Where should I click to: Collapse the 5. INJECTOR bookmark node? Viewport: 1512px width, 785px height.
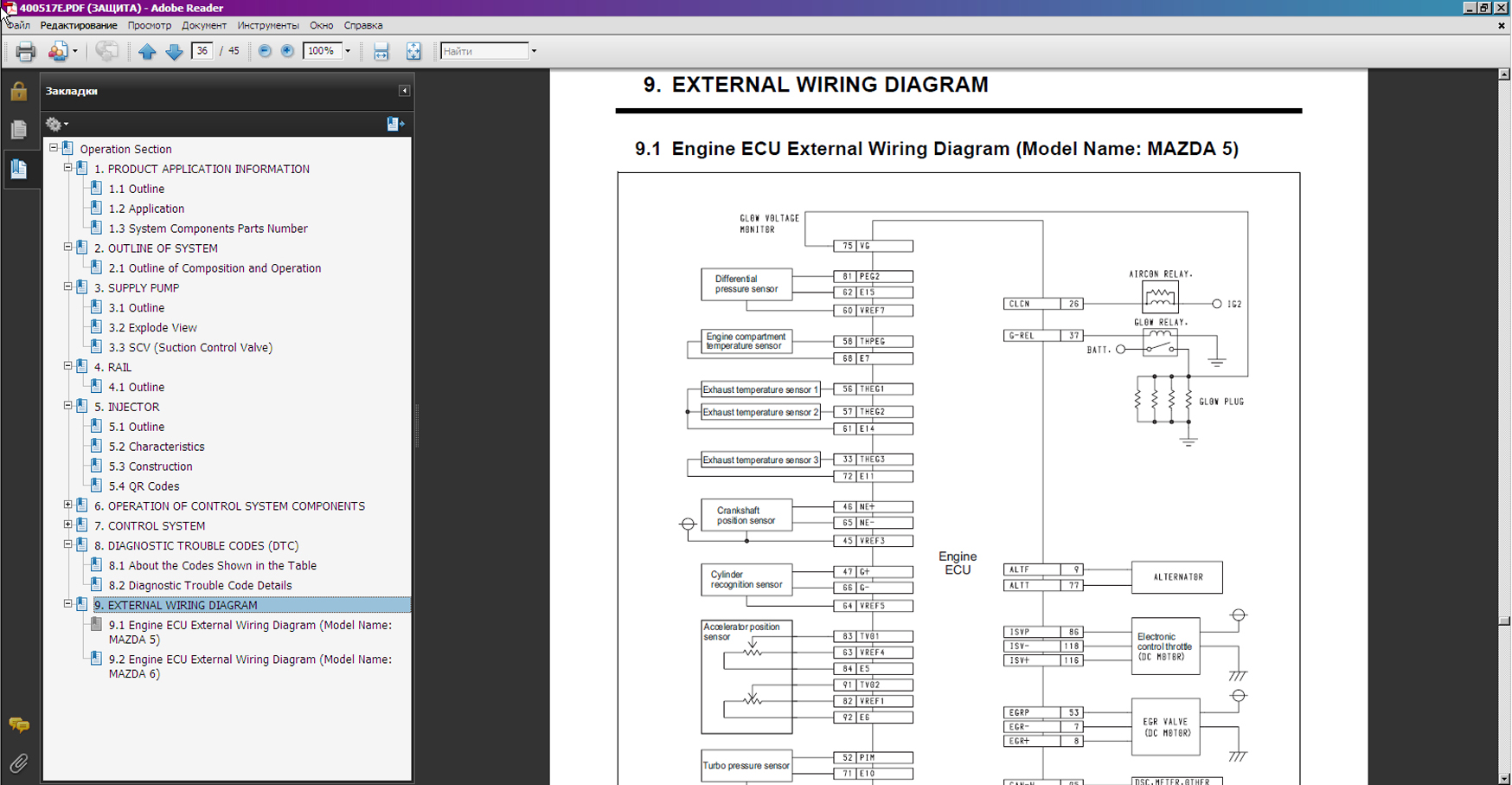(67, 406)
